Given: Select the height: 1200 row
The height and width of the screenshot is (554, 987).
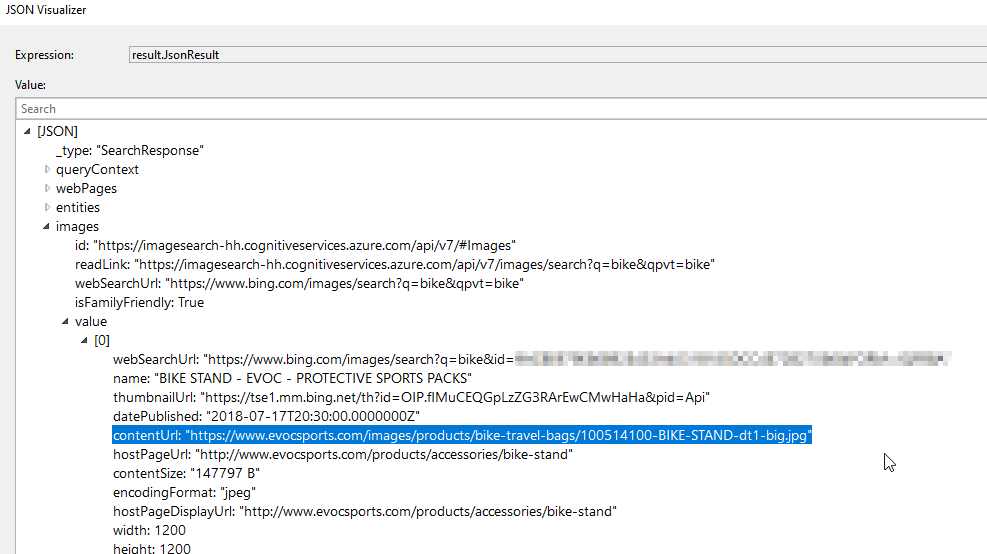Looking at the screenshot, I should pos(152,548).
